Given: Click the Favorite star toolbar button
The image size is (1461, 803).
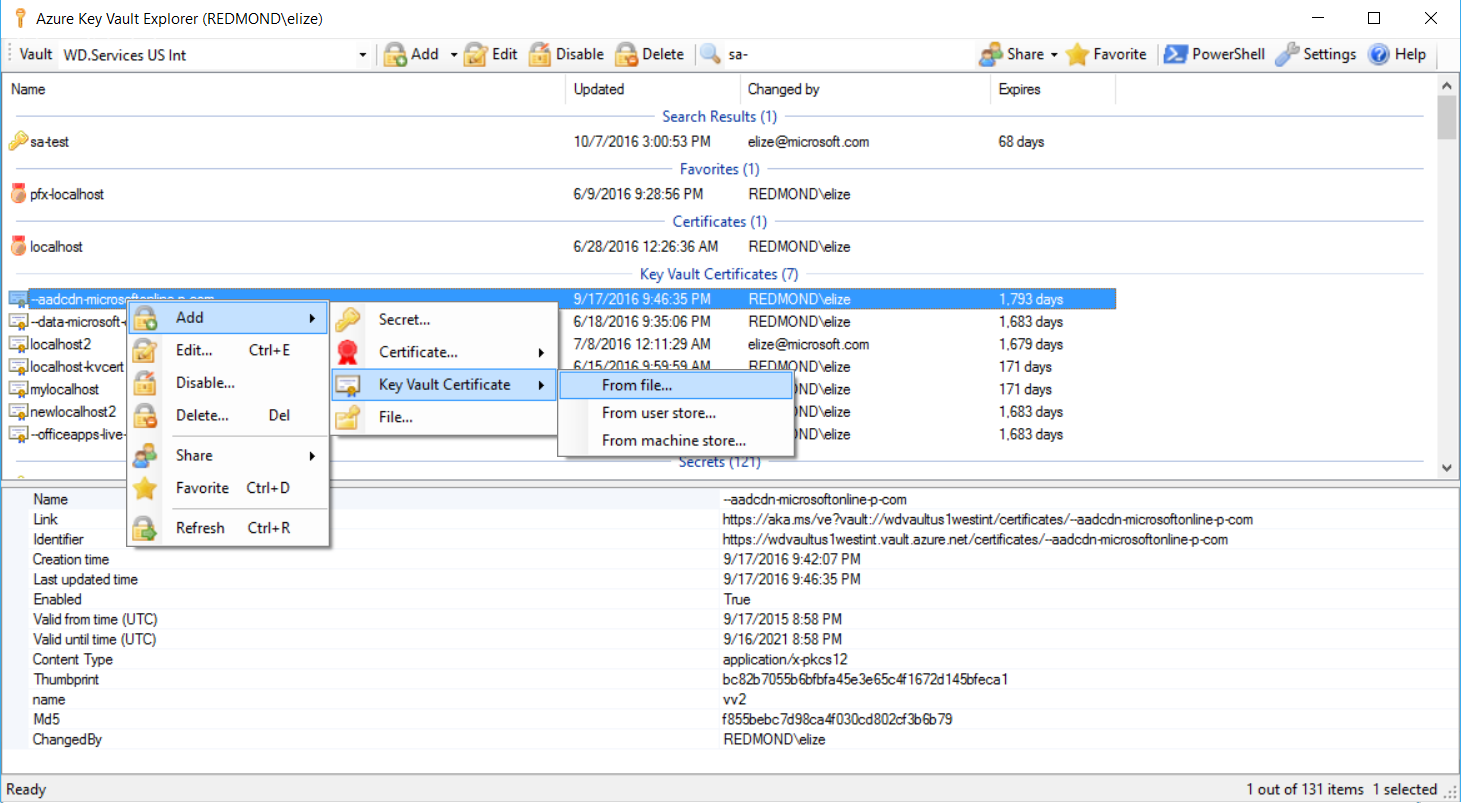Looking at the screenshot, I should coord(1106,54).
